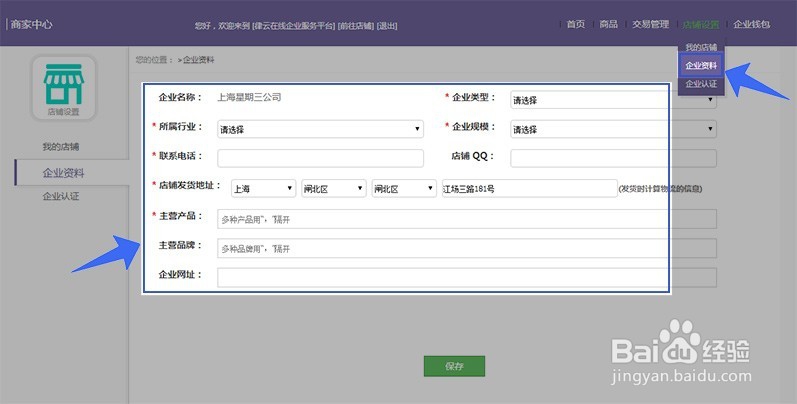
Task: Click the 企业资料 breadcrumb text
Action: point(199,60)
